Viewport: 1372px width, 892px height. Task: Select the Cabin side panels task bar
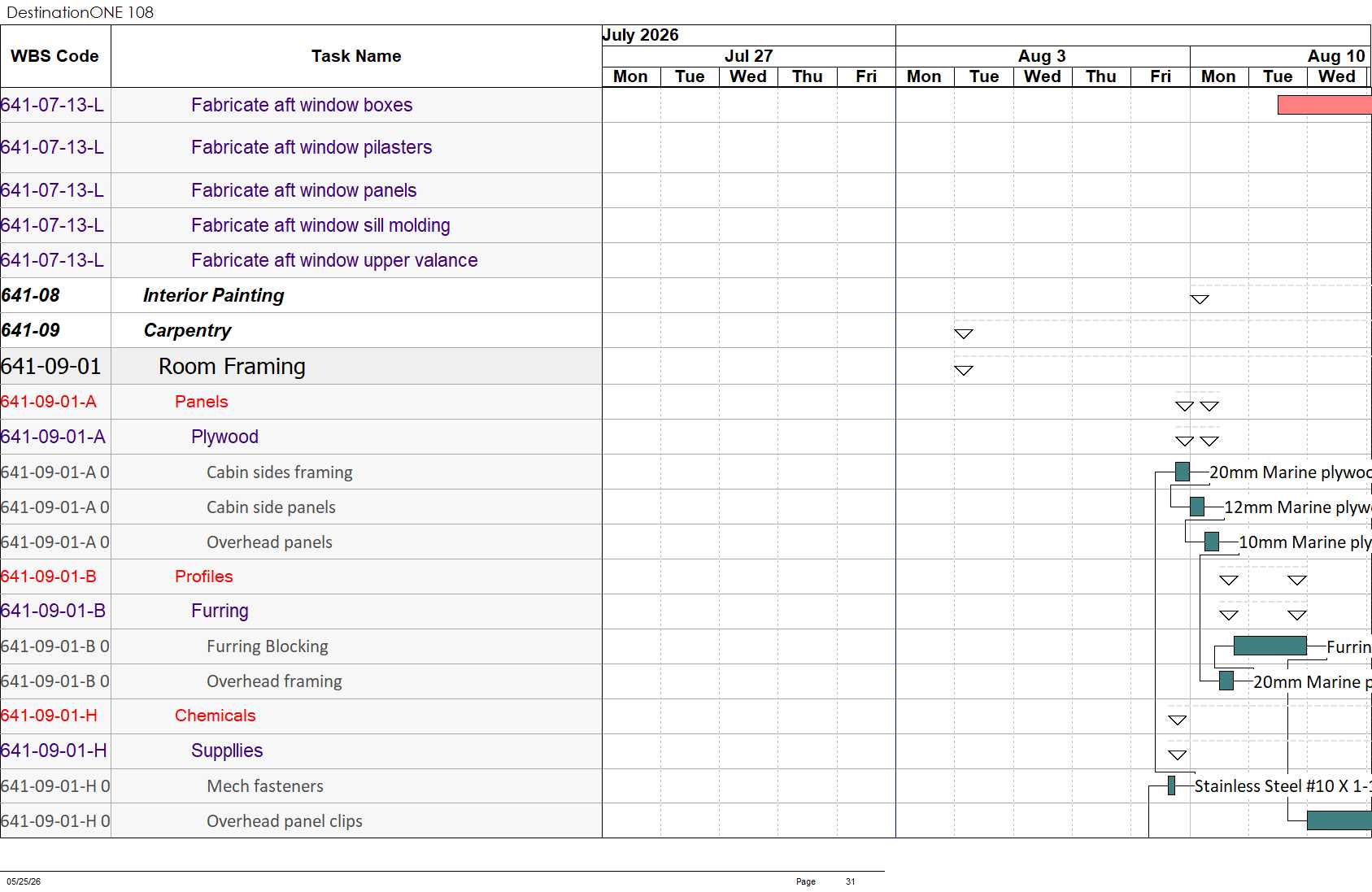[x=1197, y=507]
